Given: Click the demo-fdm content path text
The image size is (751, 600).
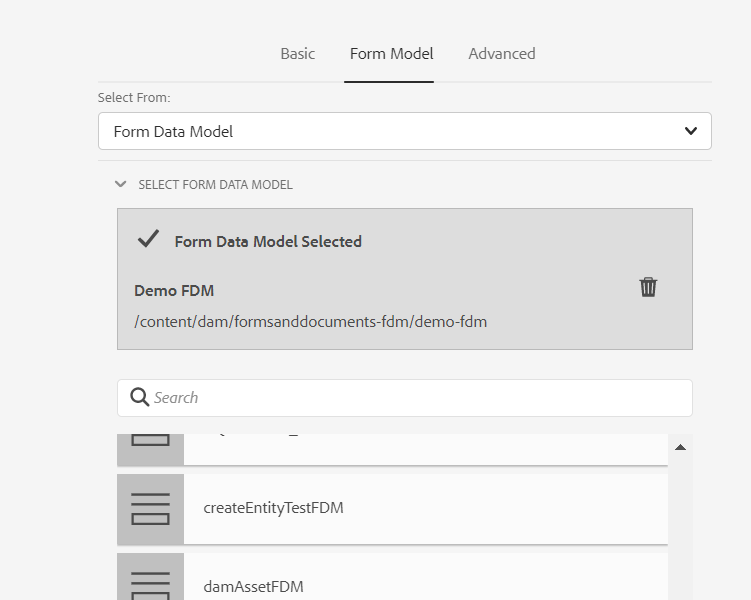Looking at the screenshot, I should tap(310, 321).
